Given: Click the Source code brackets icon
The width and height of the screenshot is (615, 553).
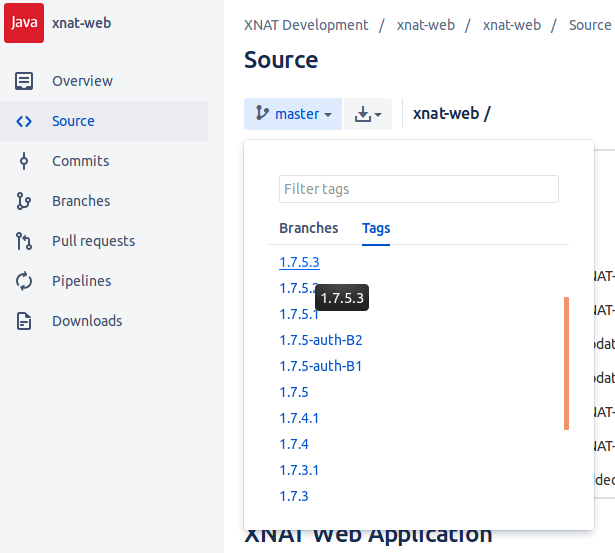Looking at the screenshot, I should [24, 121].
